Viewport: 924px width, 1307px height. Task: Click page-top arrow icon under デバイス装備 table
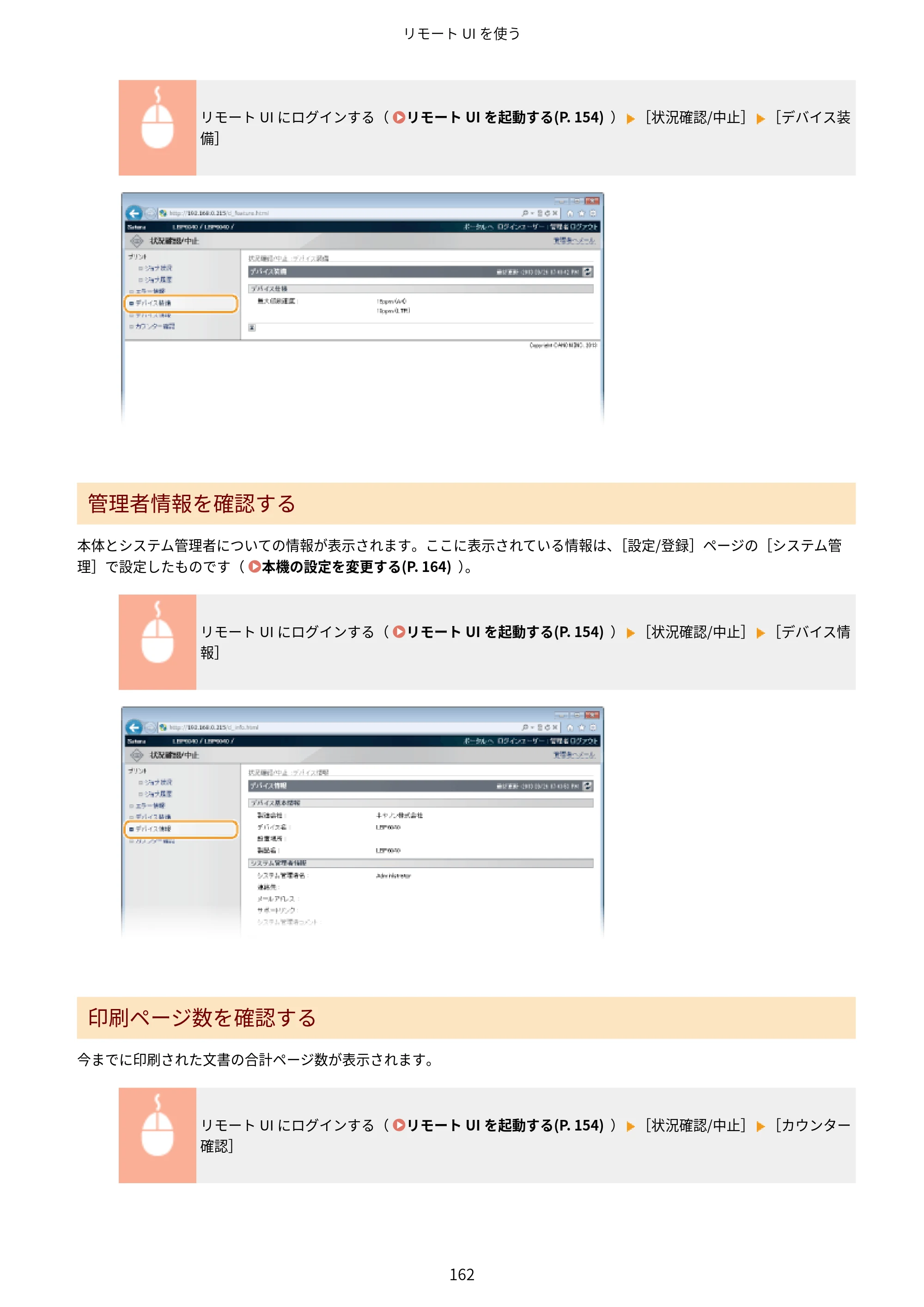pos(252,327)
